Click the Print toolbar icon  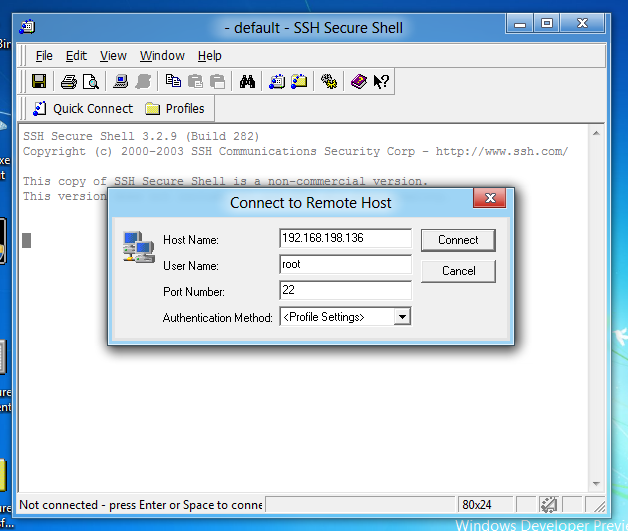[69, 81]
